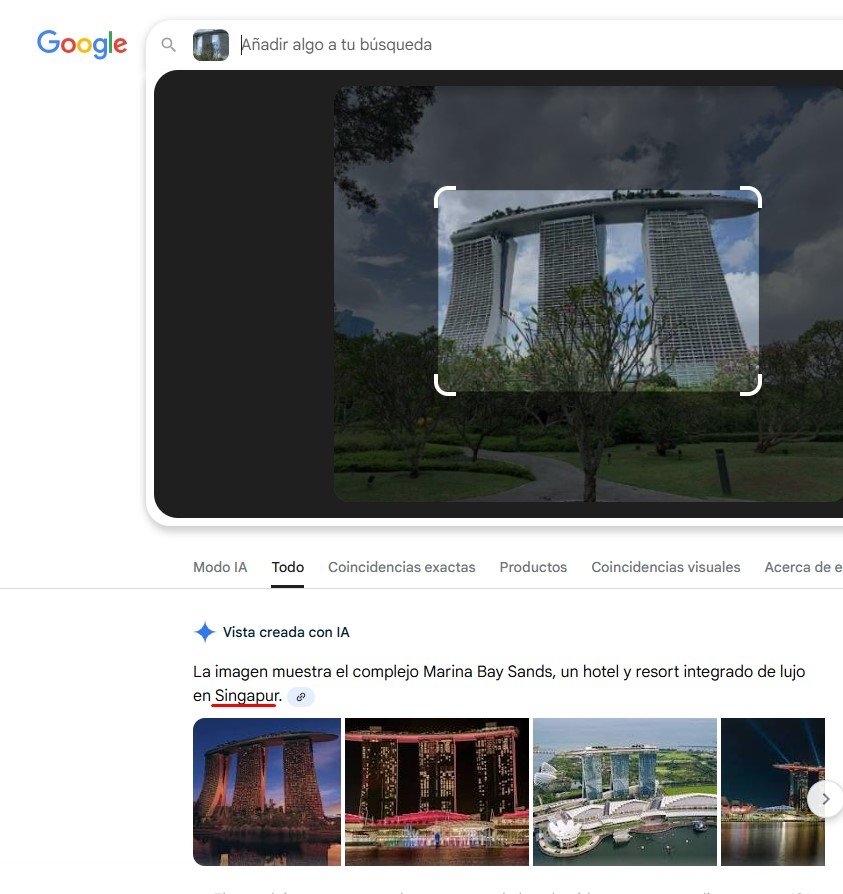Image resolution: width=843 pixels, height=894 pixels.
Task: Click the magnifier search icon
Action: [169, 44]
